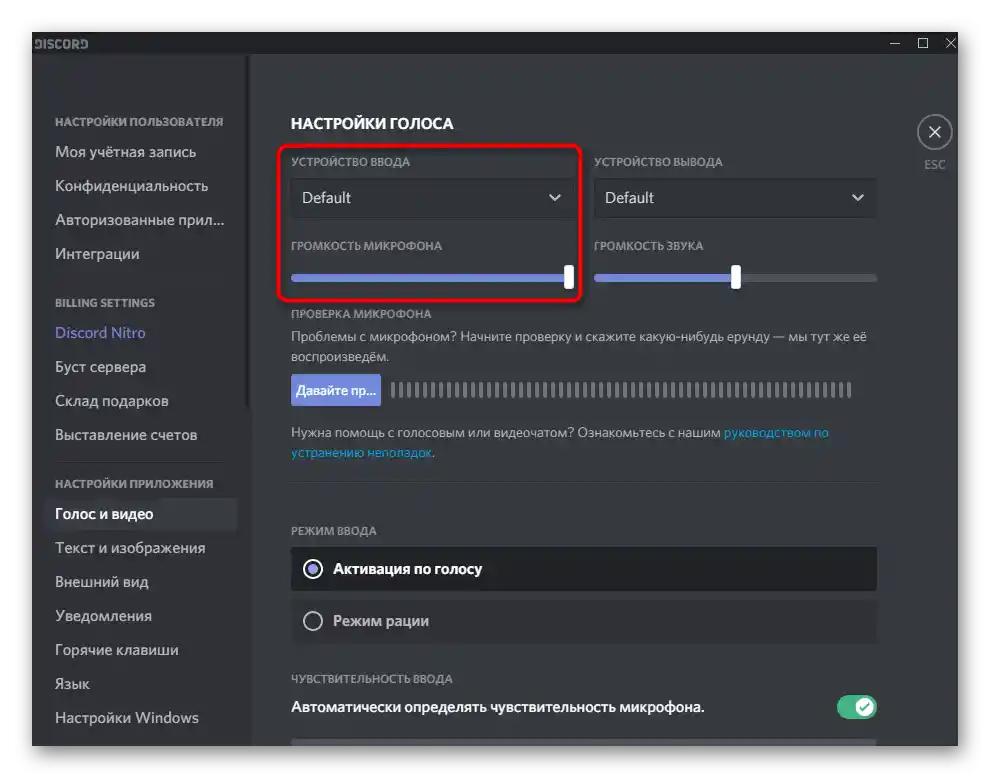Click the НАСТРОЙКИ ГОЛОСА heading
The height and width of the screenshot is (778, 990).
click(372, 124)
